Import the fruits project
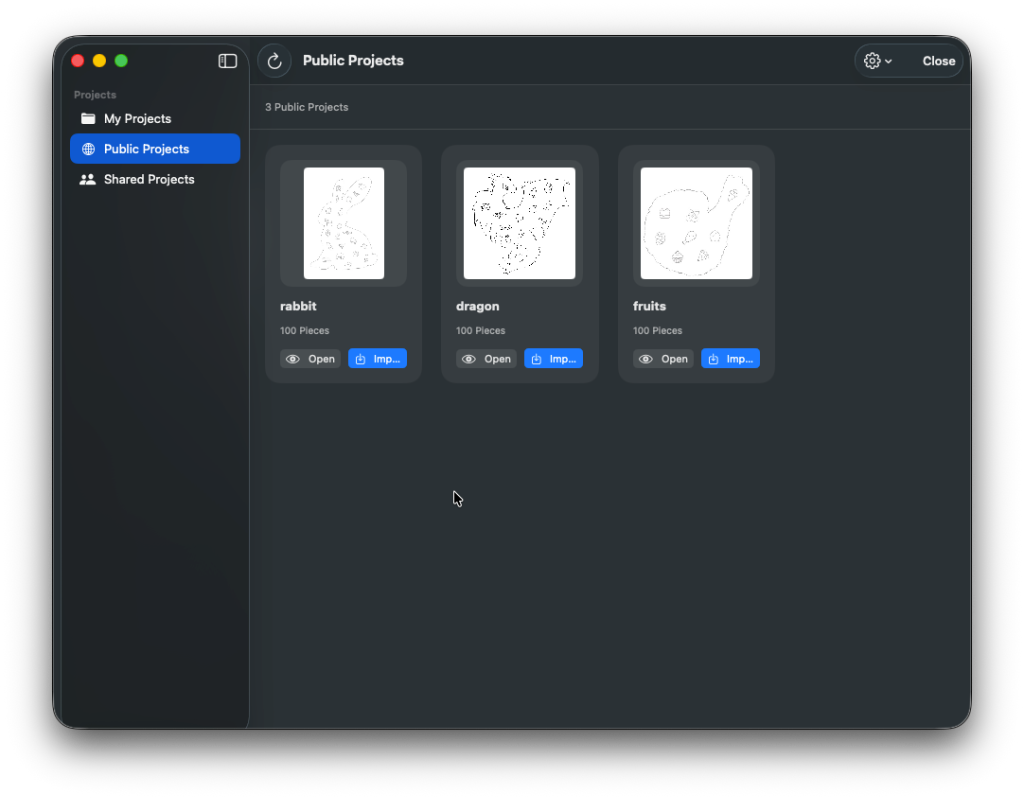 (730, 359)
